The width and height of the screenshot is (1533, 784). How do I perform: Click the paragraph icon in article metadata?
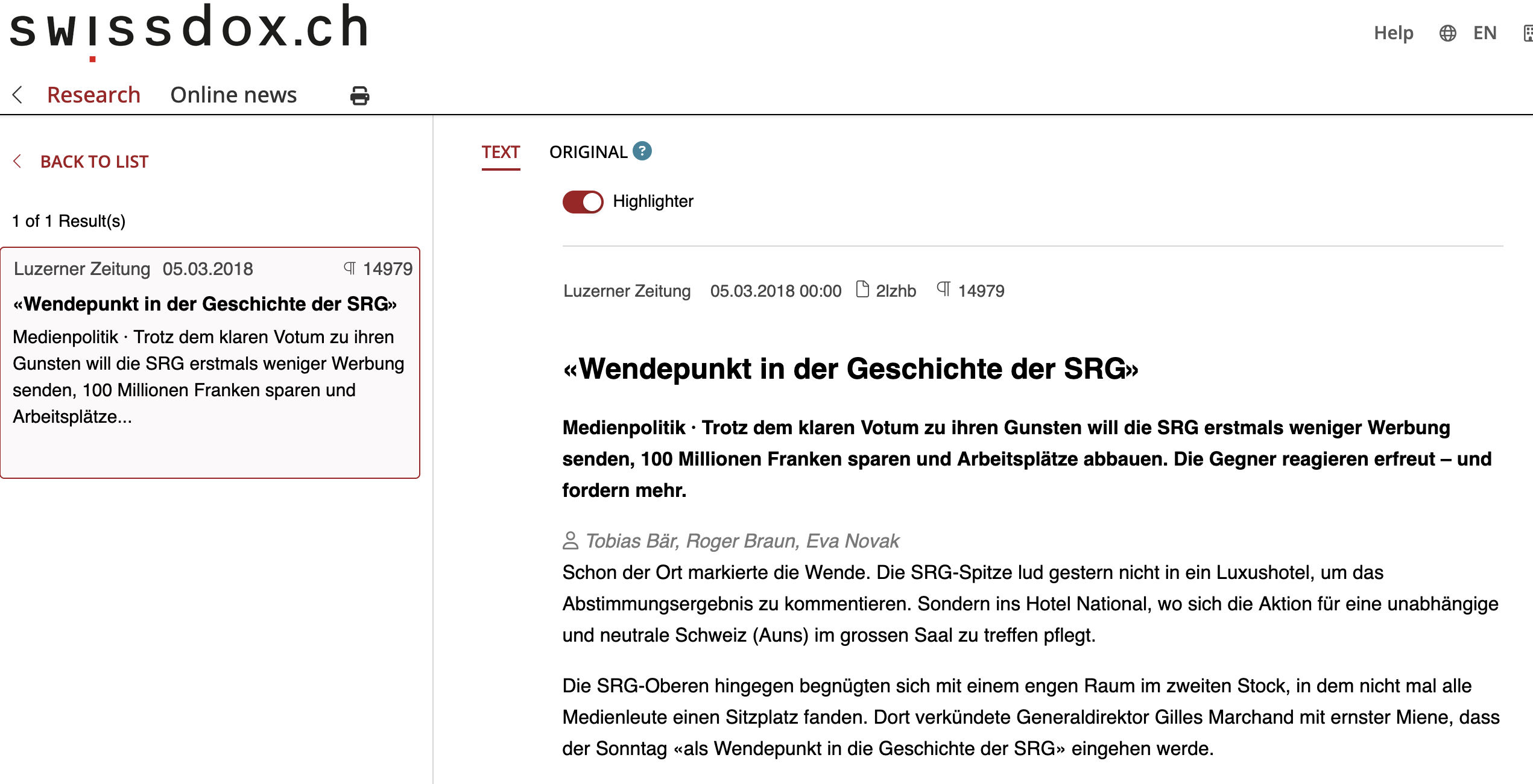point(944,289)
